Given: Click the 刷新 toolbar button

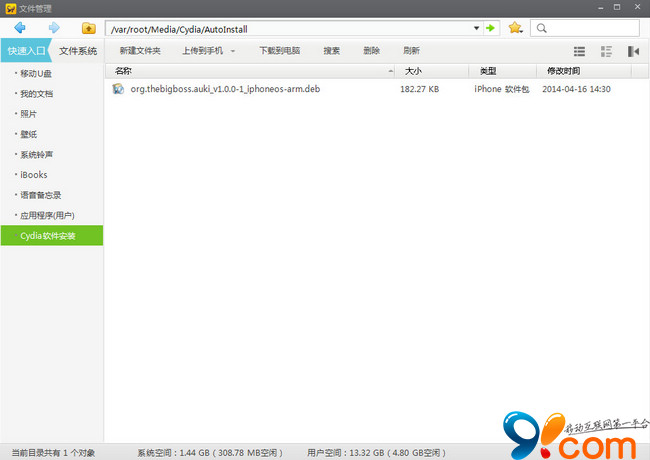Looking at the screenshot, I should (x=411, y=51).
